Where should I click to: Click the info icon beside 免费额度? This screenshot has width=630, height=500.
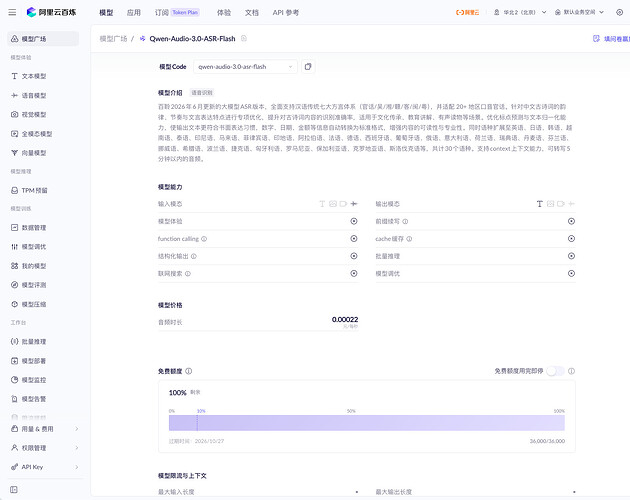click(188, 371)
